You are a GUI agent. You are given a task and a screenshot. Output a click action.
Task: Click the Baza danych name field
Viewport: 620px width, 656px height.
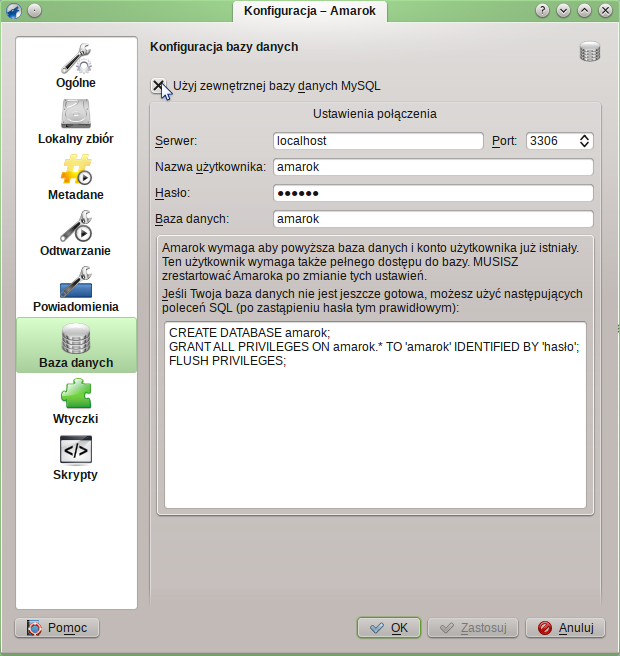(x=432, y=219)
